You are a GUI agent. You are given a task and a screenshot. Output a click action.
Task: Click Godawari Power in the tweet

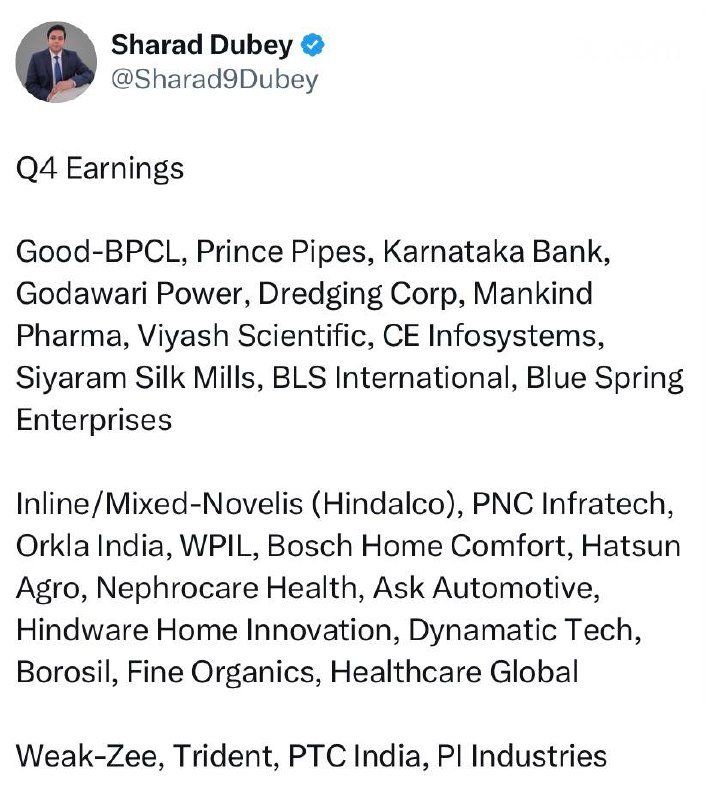[129, 294]
